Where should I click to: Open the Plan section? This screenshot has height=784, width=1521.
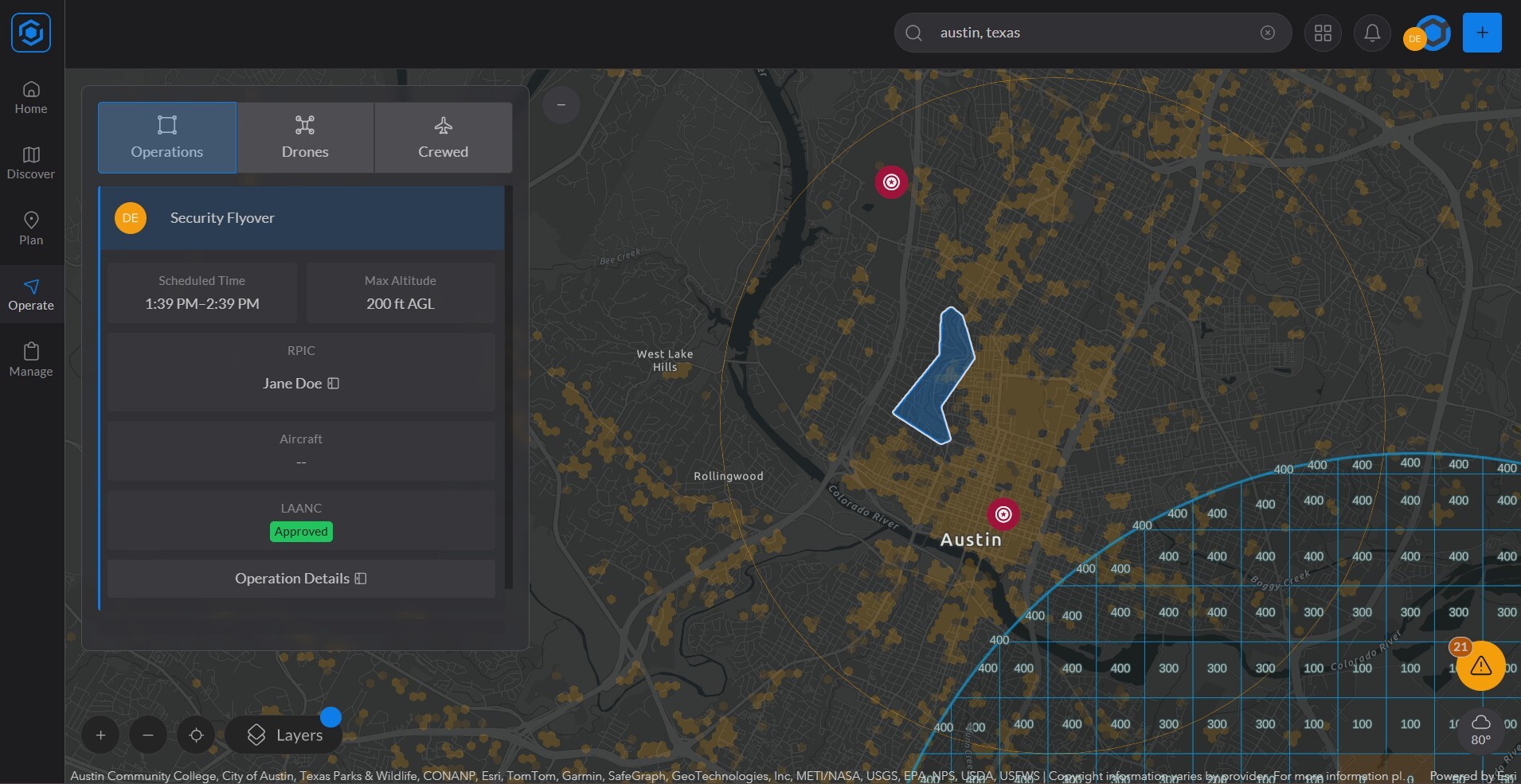coord(31,228)
